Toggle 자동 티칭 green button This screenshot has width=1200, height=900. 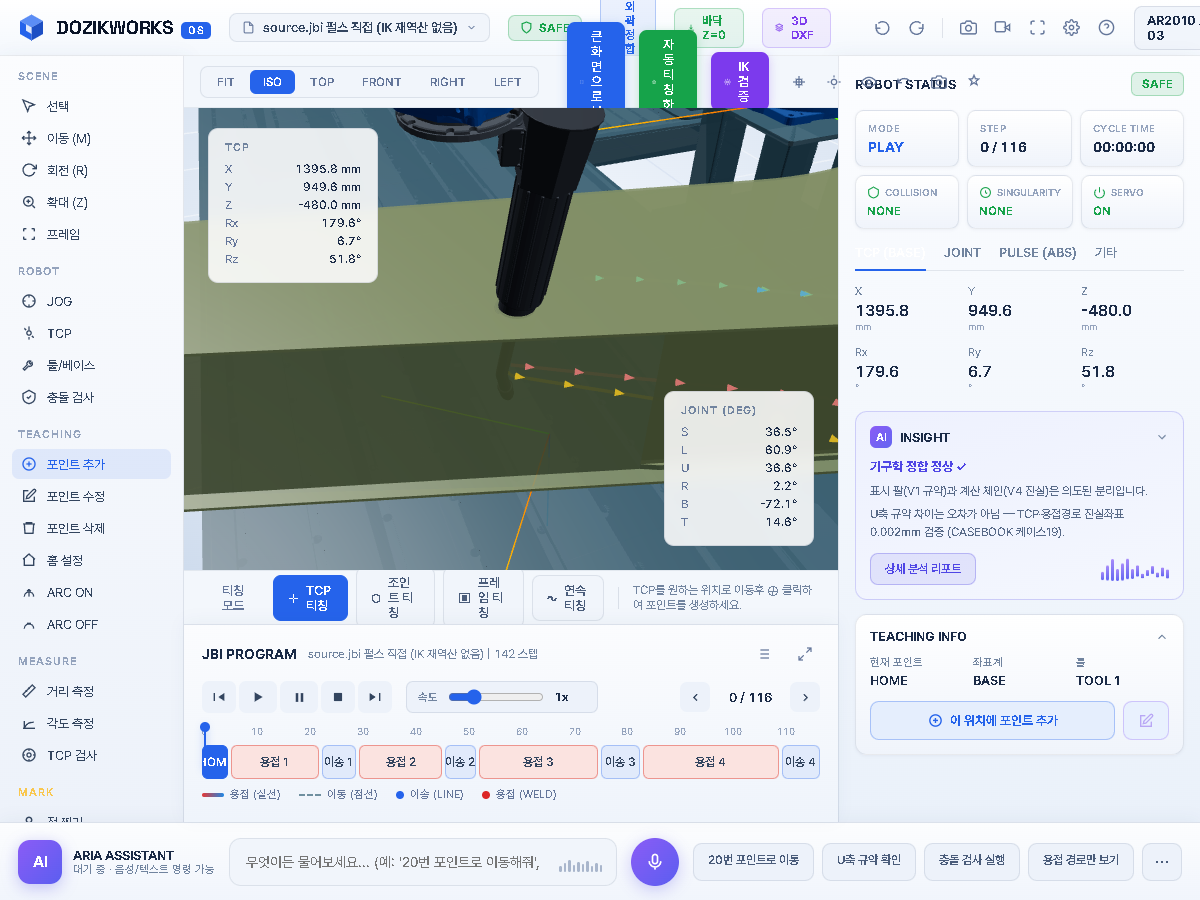pos(668,69)
